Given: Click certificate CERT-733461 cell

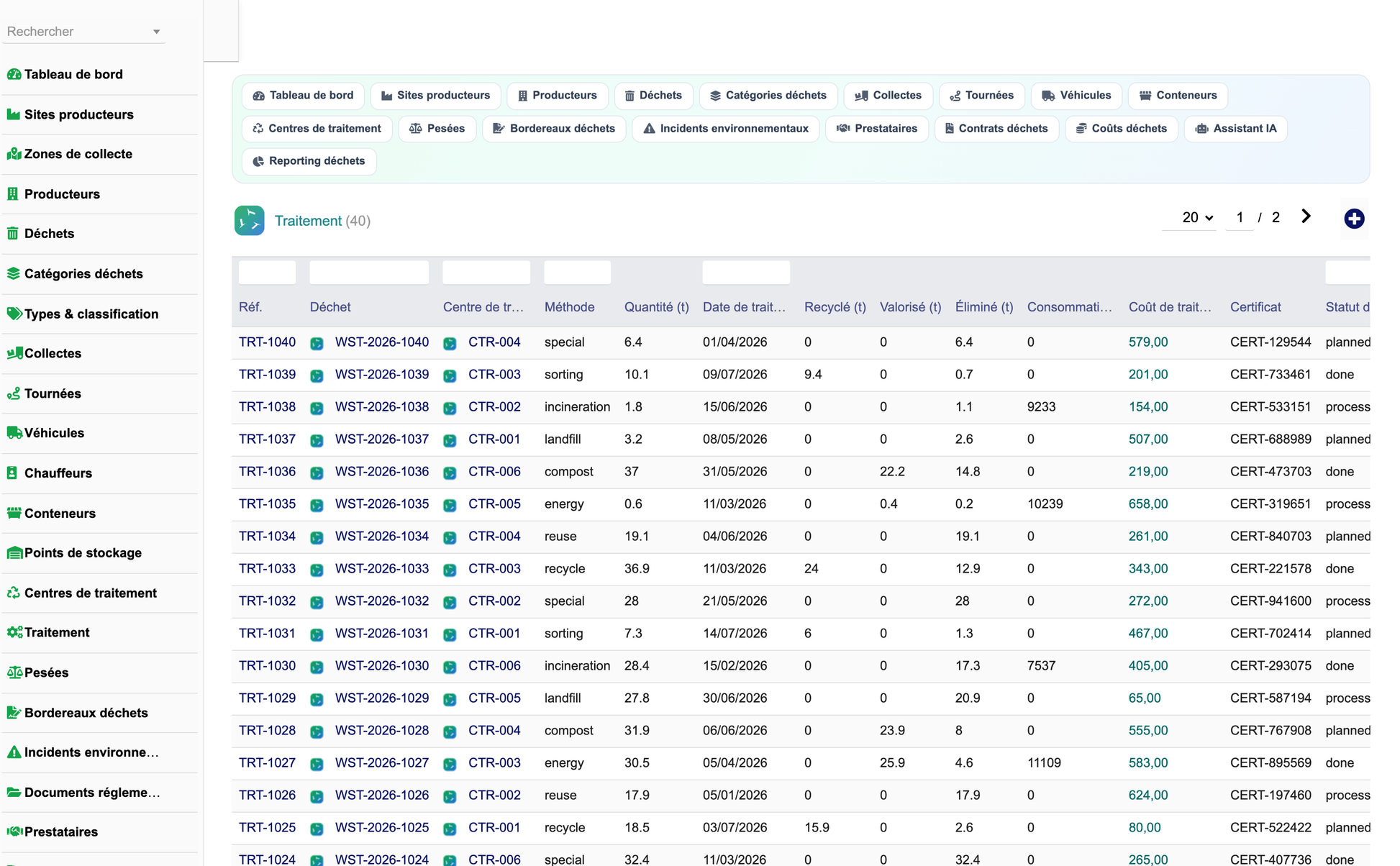Looking at the screenshot, I should point(1271,375).
